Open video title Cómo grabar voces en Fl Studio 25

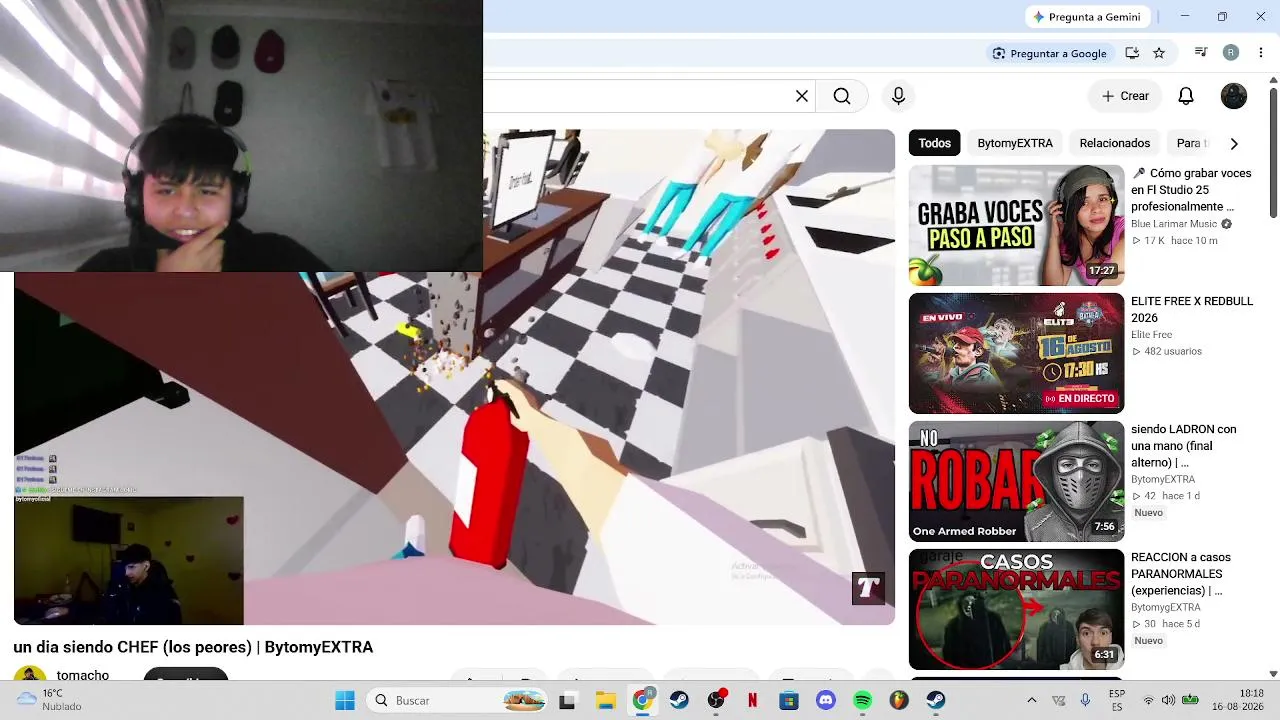1191,190
